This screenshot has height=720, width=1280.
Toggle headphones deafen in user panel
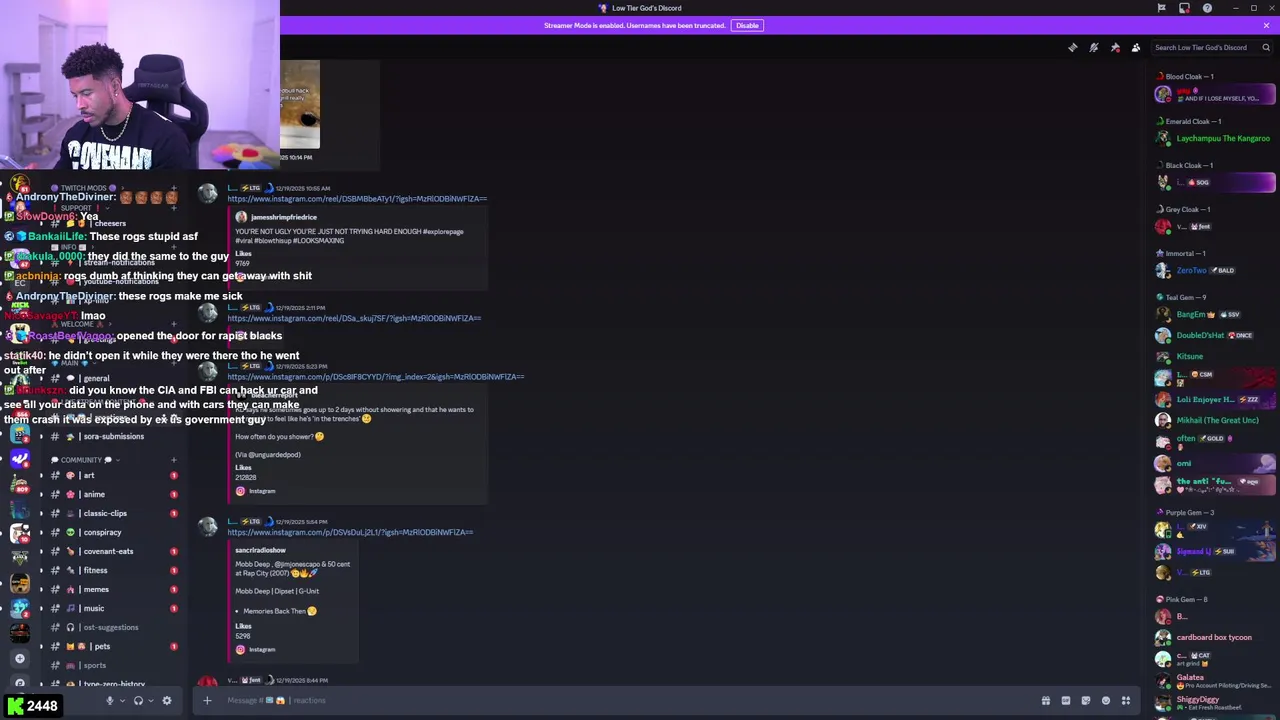[138, 700]
